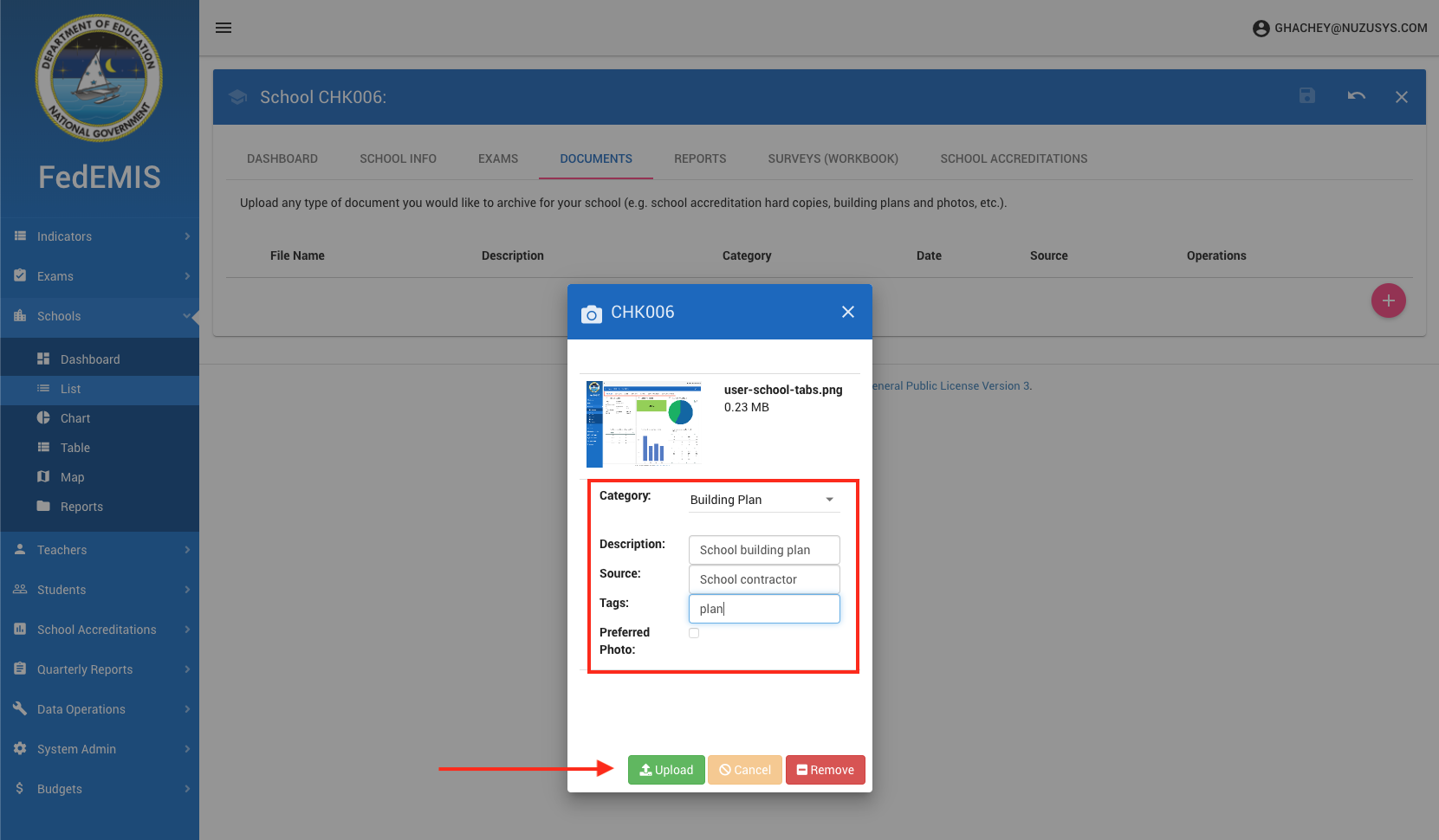Screen dimensions: 1439x840
Task: Click into the Tags input field
Action: 763,609
